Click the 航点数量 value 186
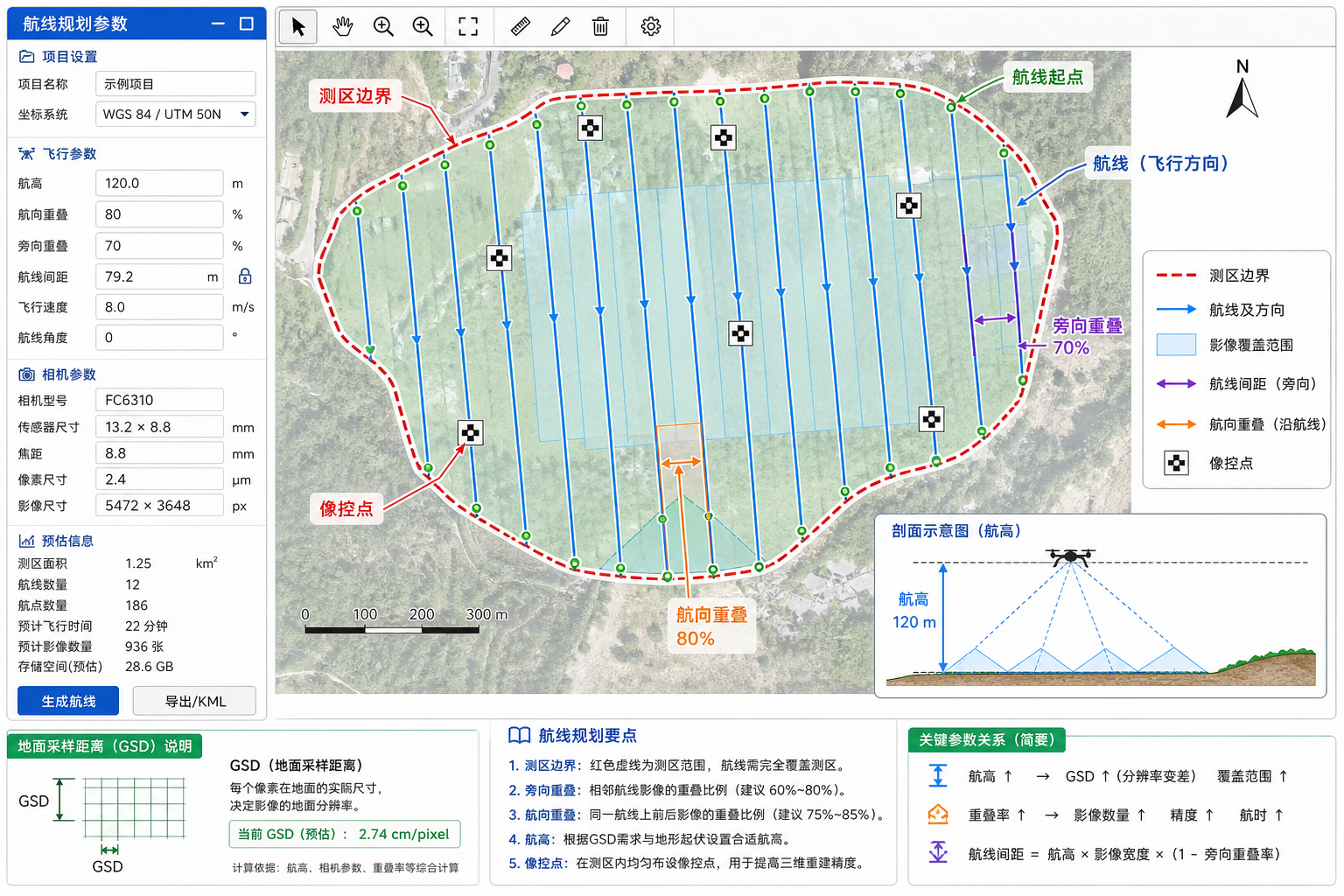Viewport: 1344px width, 896px height. (x=136, y=605)
